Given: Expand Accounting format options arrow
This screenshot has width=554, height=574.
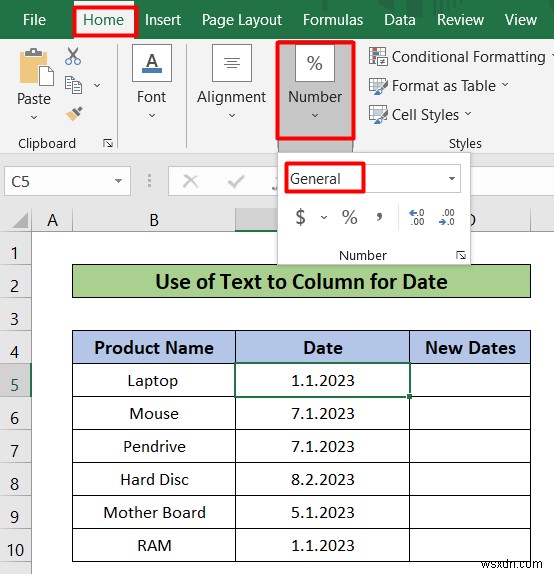Looking at the screenshot, I should click(x=324, y=217).
